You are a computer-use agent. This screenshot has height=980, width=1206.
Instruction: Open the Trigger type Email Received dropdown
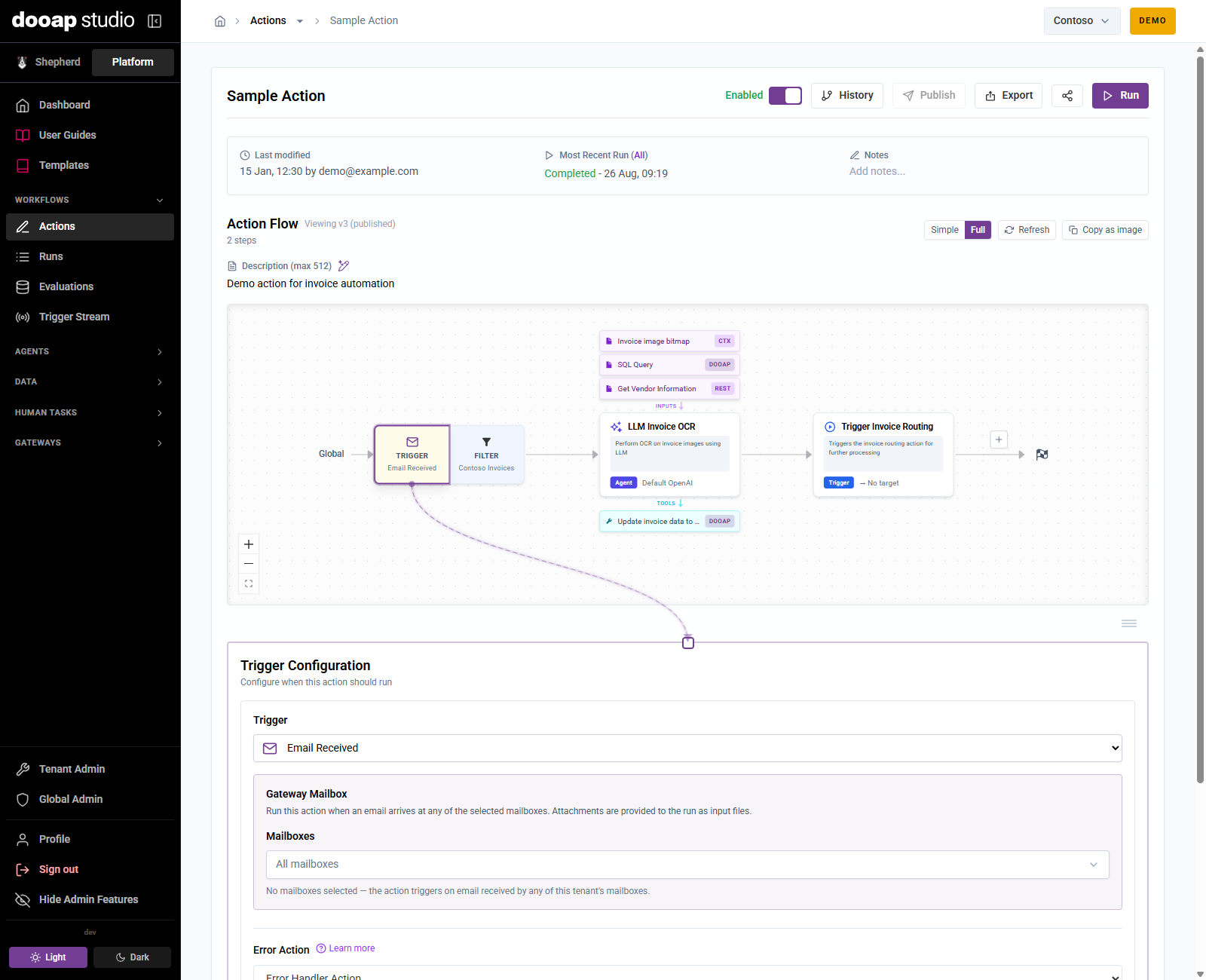pyautogui.click(x=687, y=748)
